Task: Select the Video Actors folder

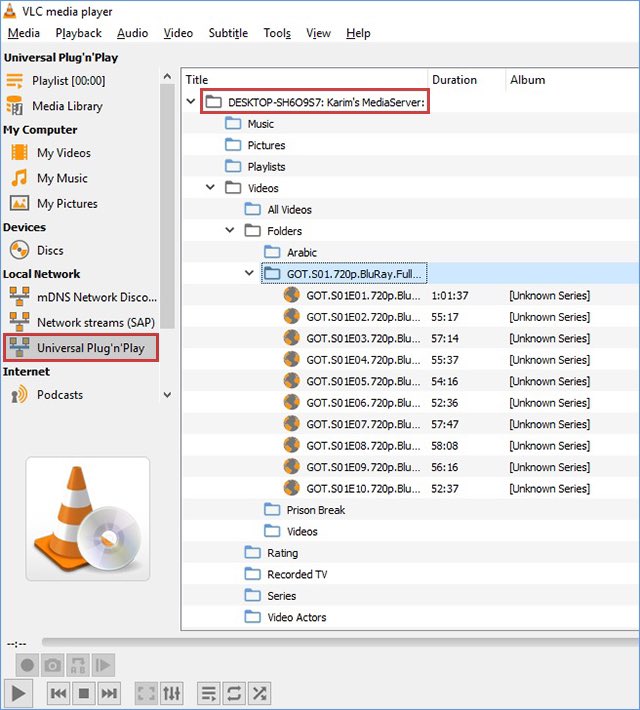Action: tap(285, 617)
